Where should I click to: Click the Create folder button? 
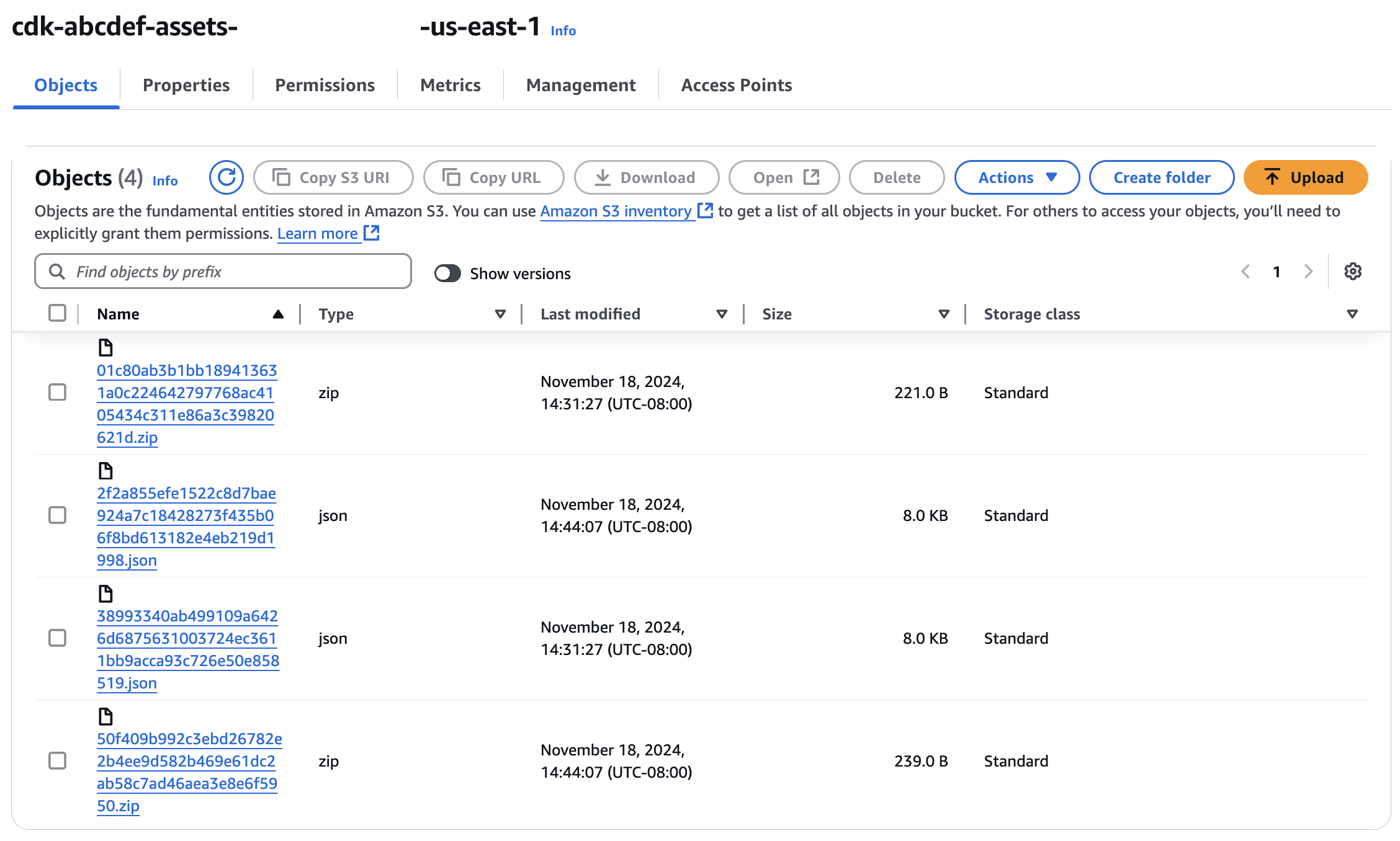click(x=1161, y=177)
